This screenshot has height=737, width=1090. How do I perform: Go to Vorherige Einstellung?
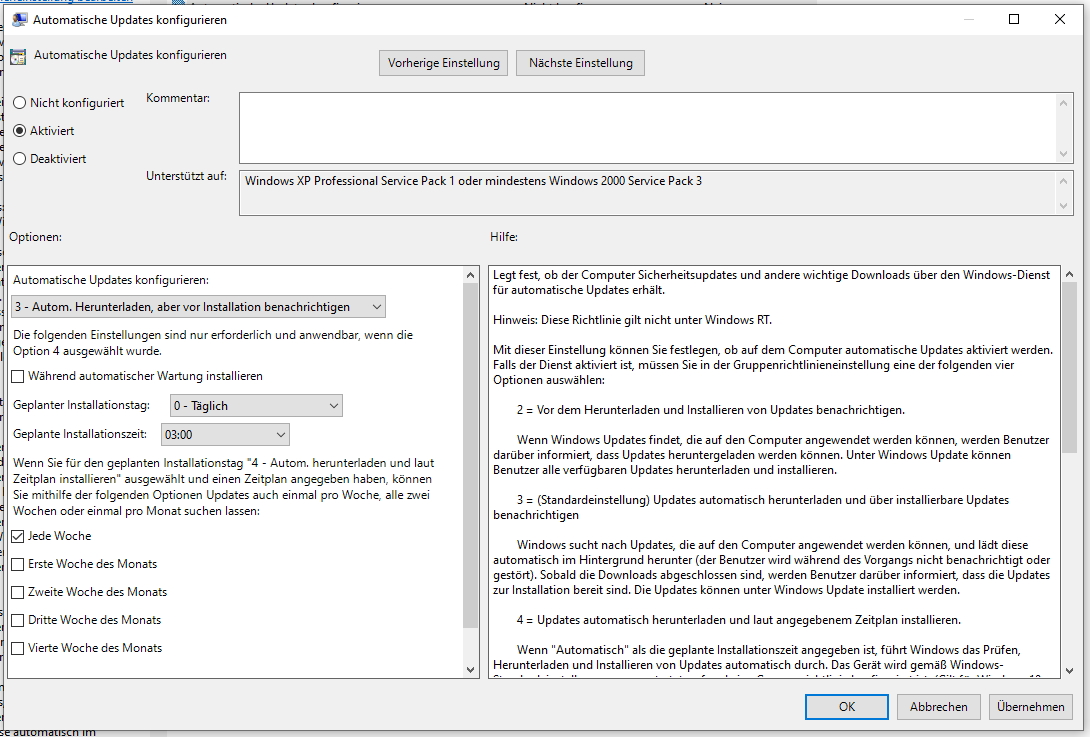[x=444, y=63]
